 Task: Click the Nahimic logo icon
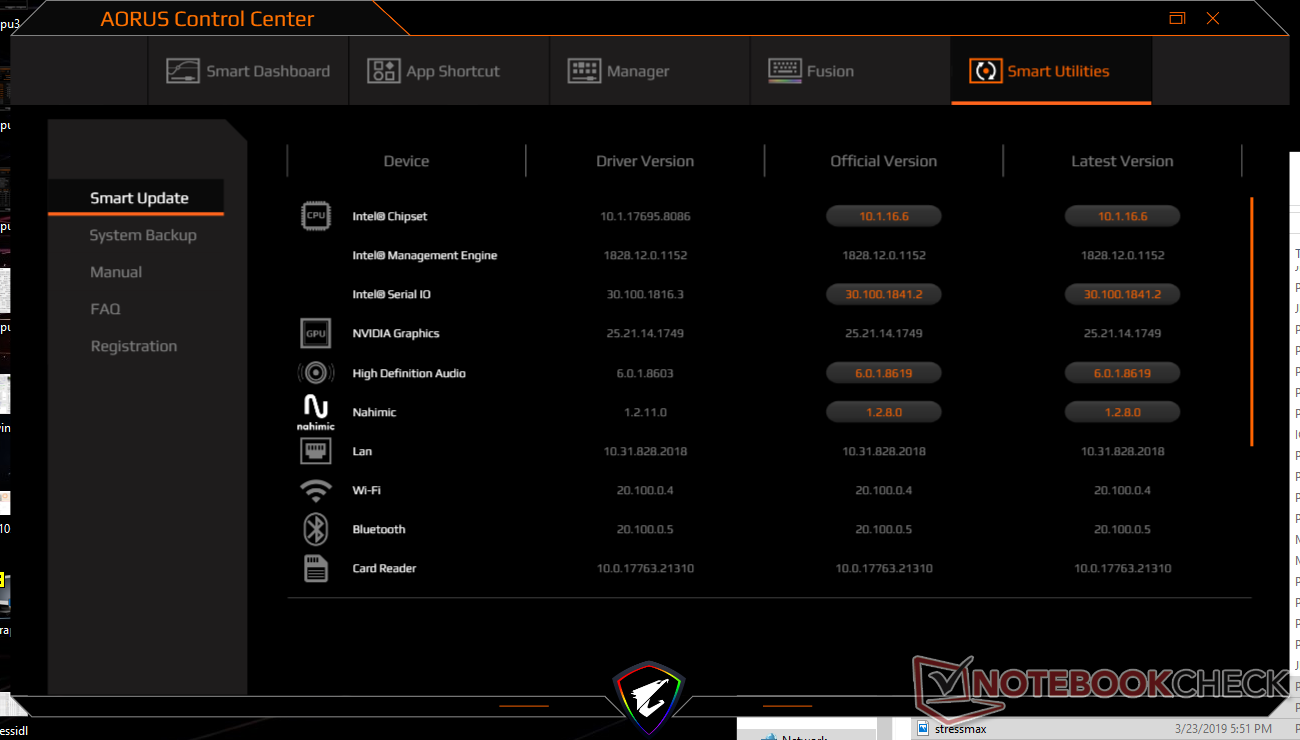(x=316, y=412)
